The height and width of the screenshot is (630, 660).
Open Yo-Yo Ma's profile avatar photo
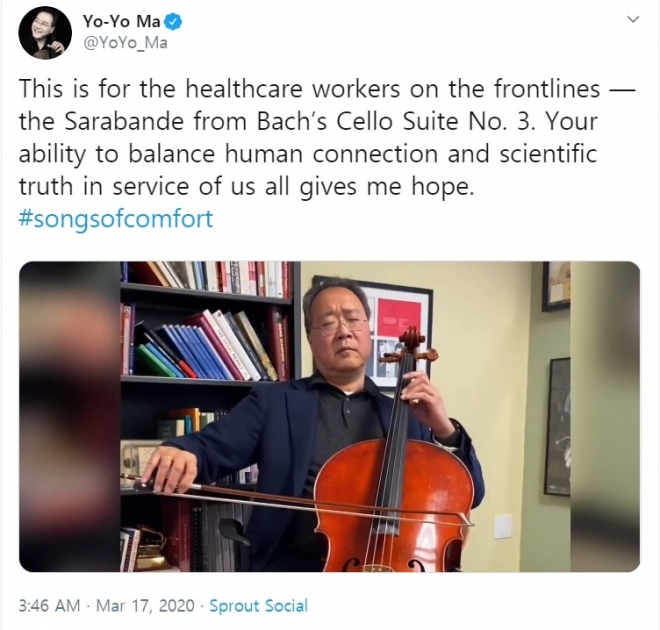pos(45,33)
